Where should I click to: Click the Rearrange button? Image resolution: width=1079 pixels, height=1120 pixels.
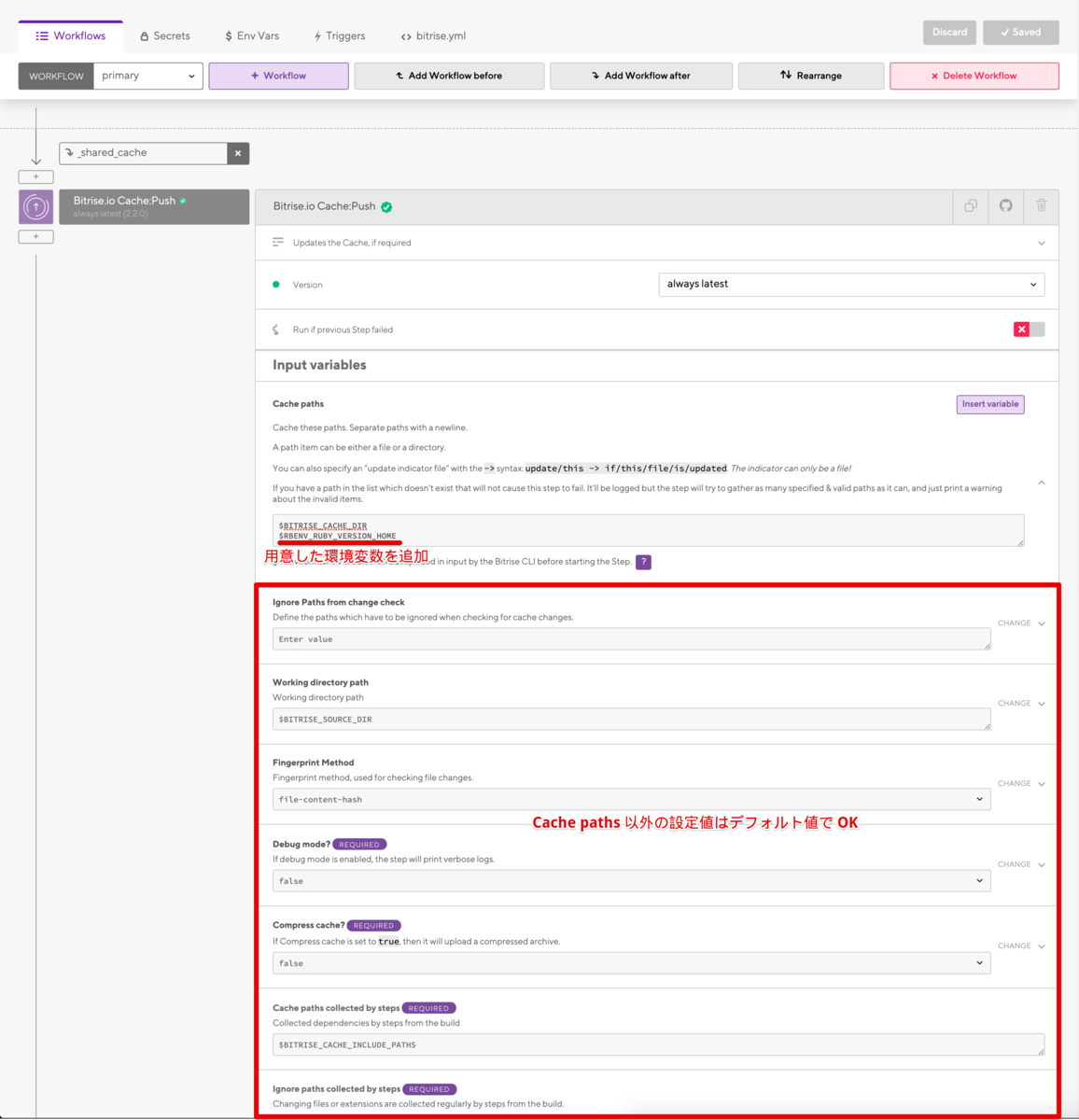tap(811, 76)
